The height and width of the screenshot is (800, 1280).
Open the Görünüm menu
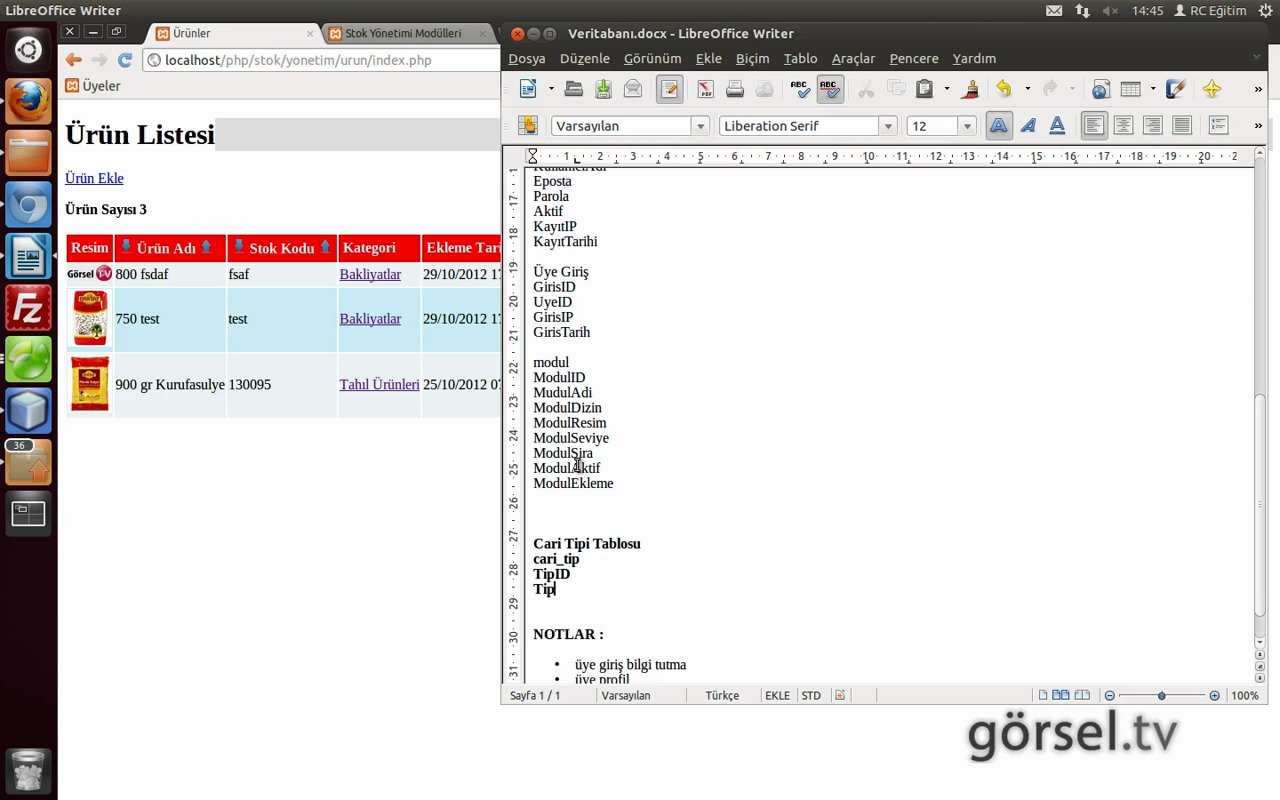[x=652, y=58]
